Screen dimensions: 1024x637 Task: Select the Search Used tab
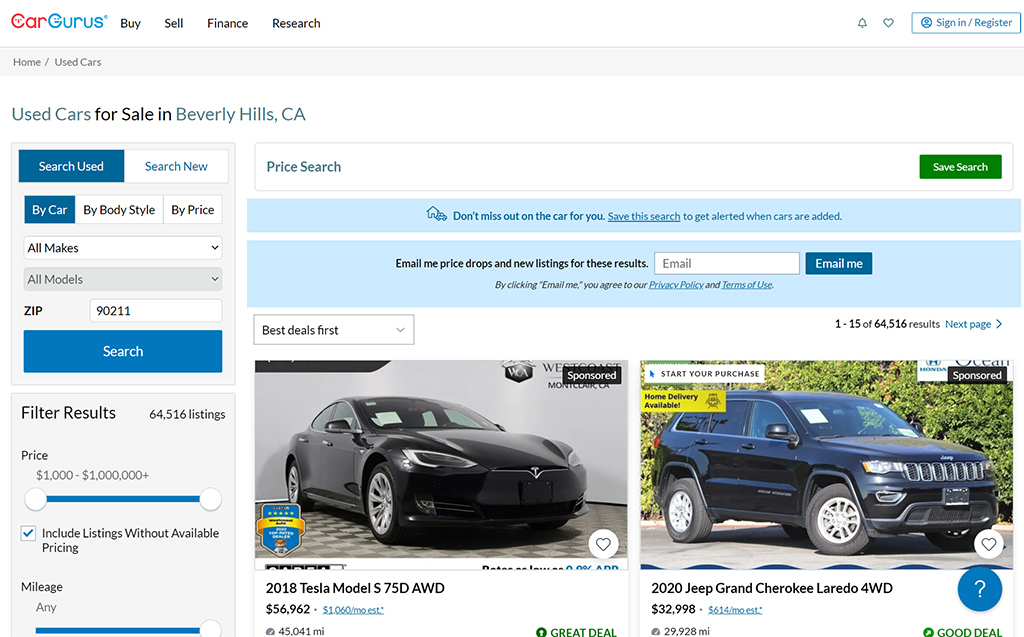coord(71,166)
